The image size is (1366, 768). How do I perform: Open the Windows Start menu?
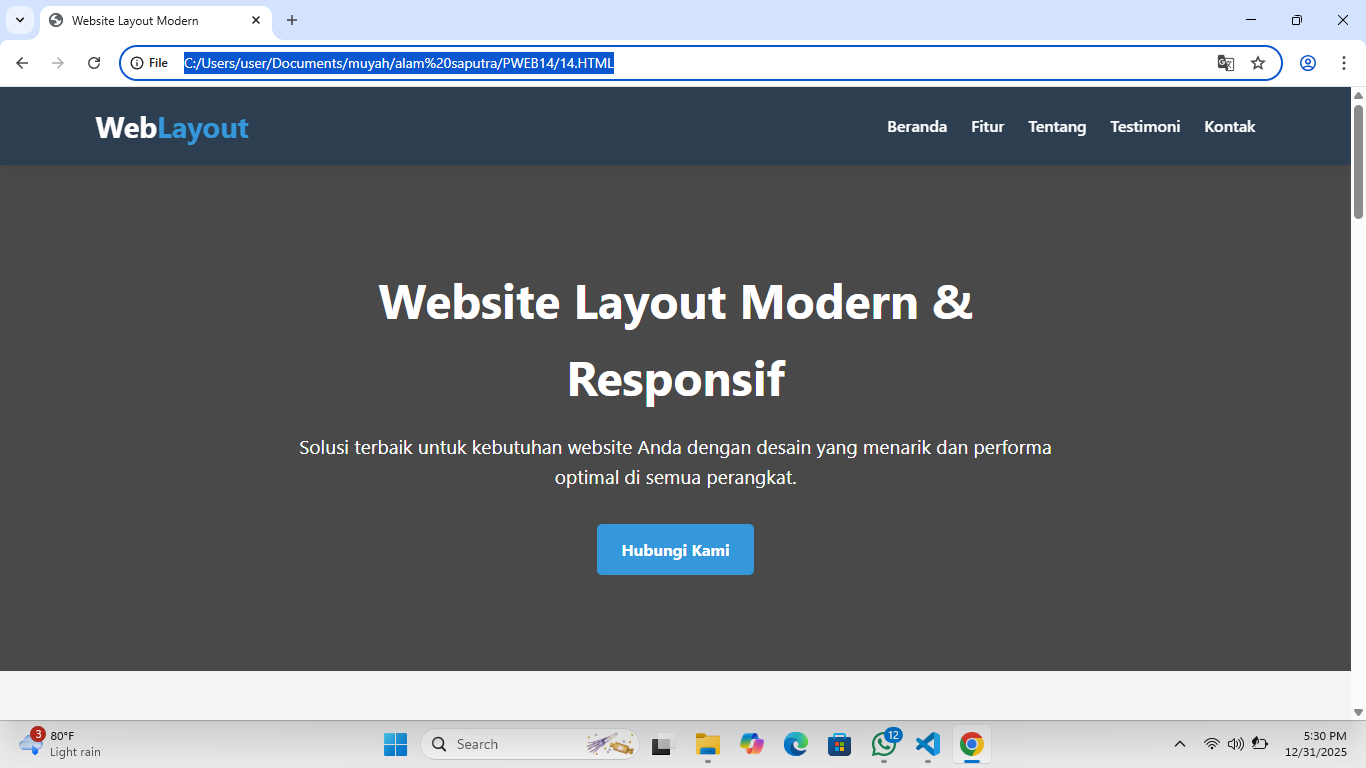coord(395,744)
